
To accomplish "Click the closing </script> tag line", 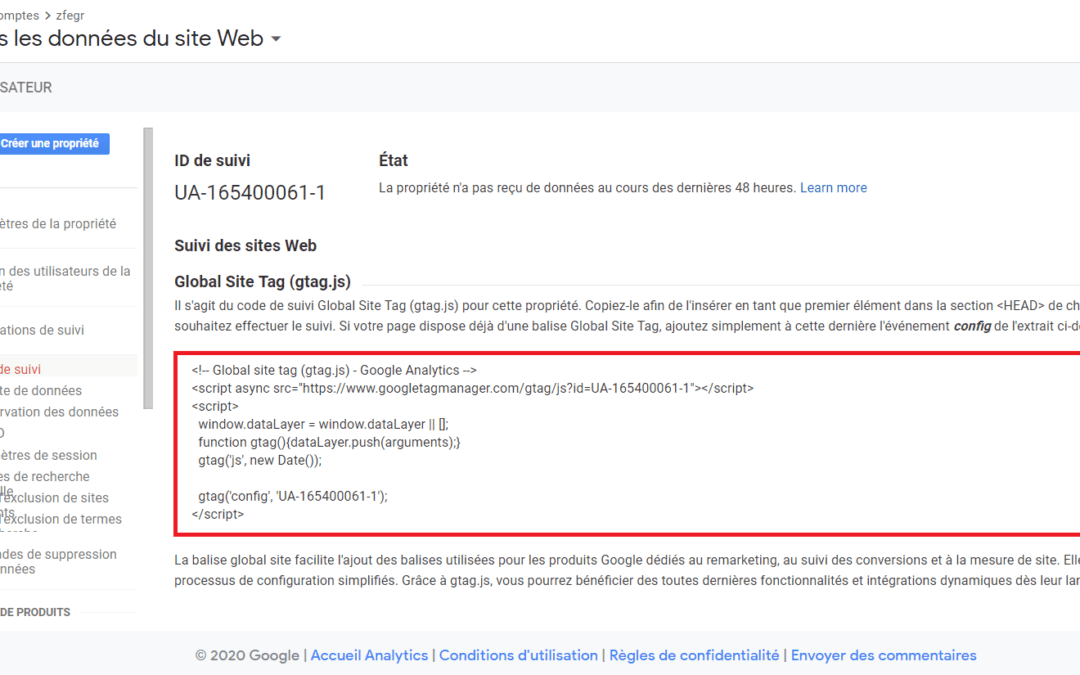I will [x=218, y=514].
